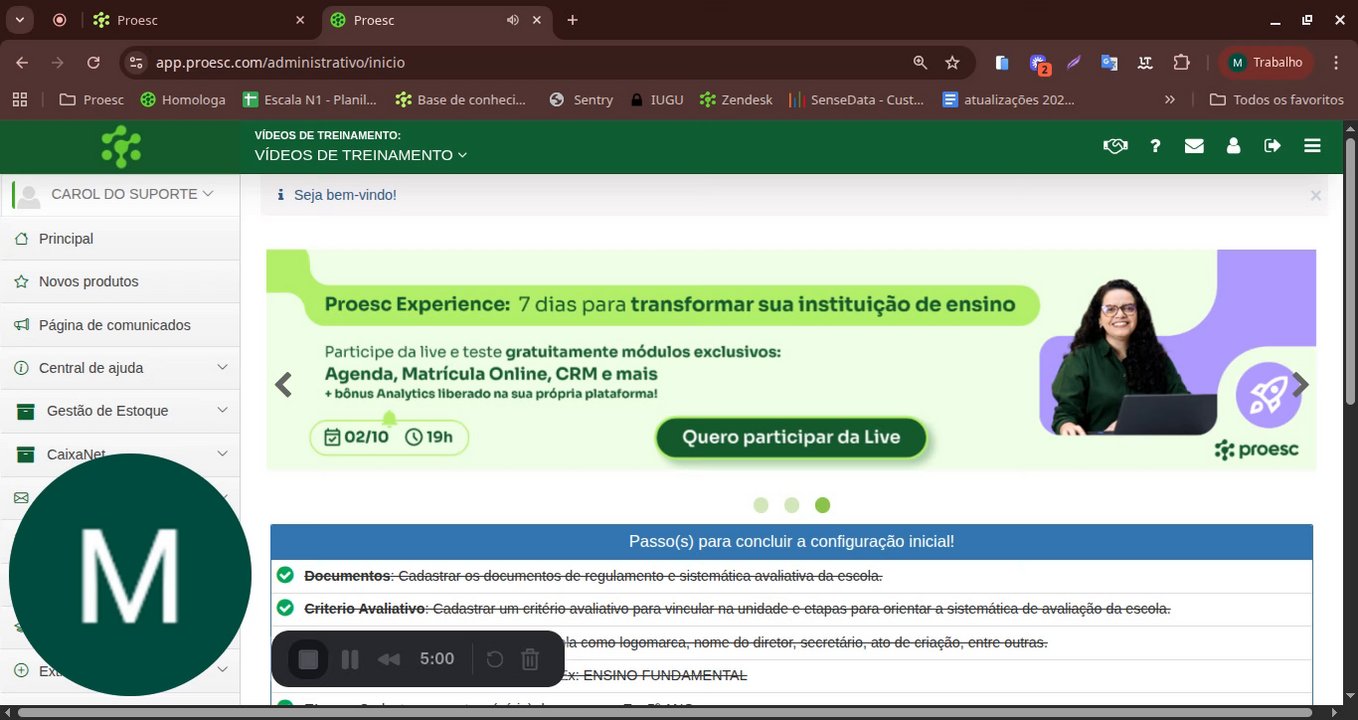
Task: Open a new browser tab
Action: click(x=572, y=20)
